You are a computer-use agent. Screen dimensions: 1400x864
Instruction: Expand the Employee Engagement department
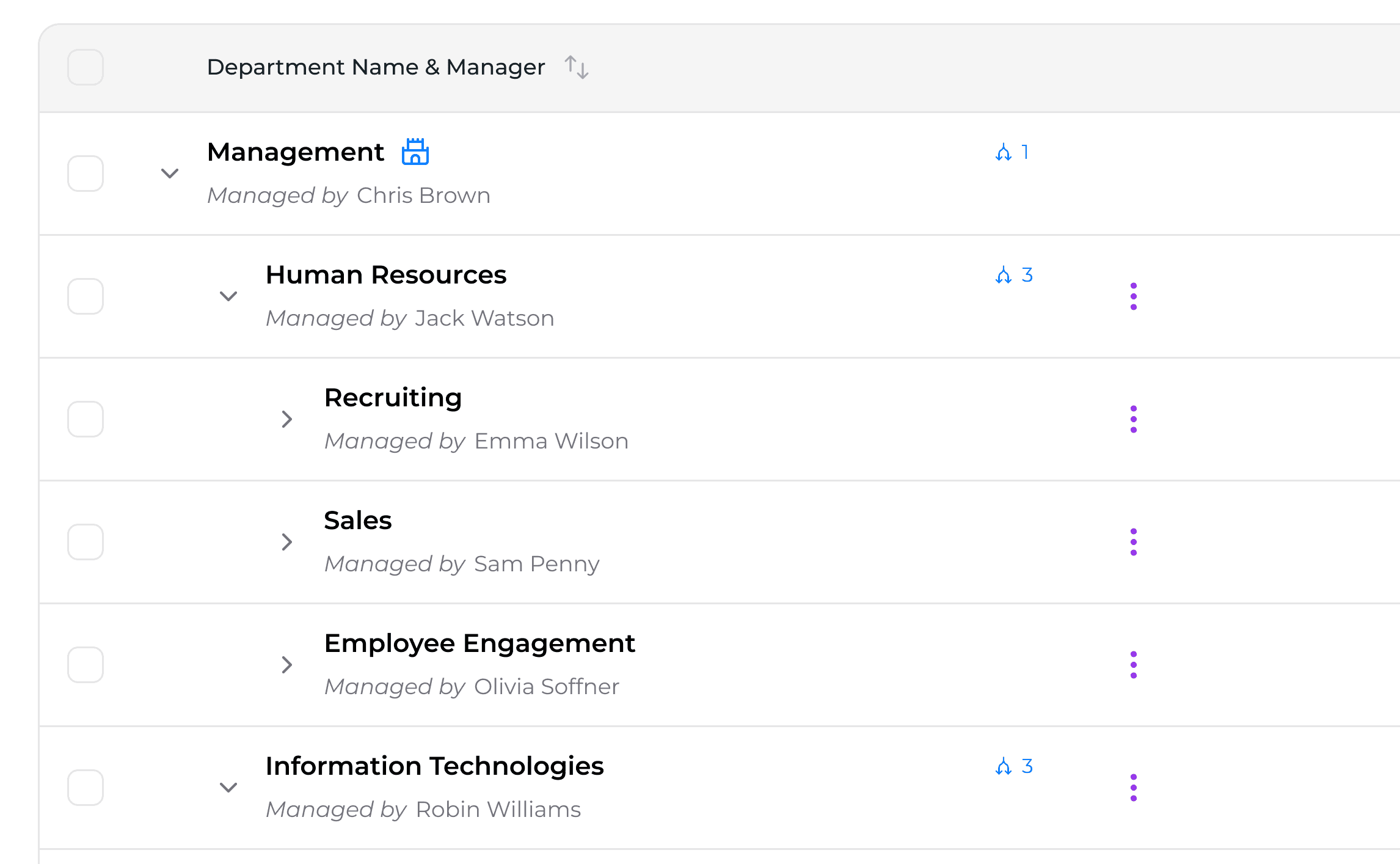pyautogui.click(x=286, y=665)
